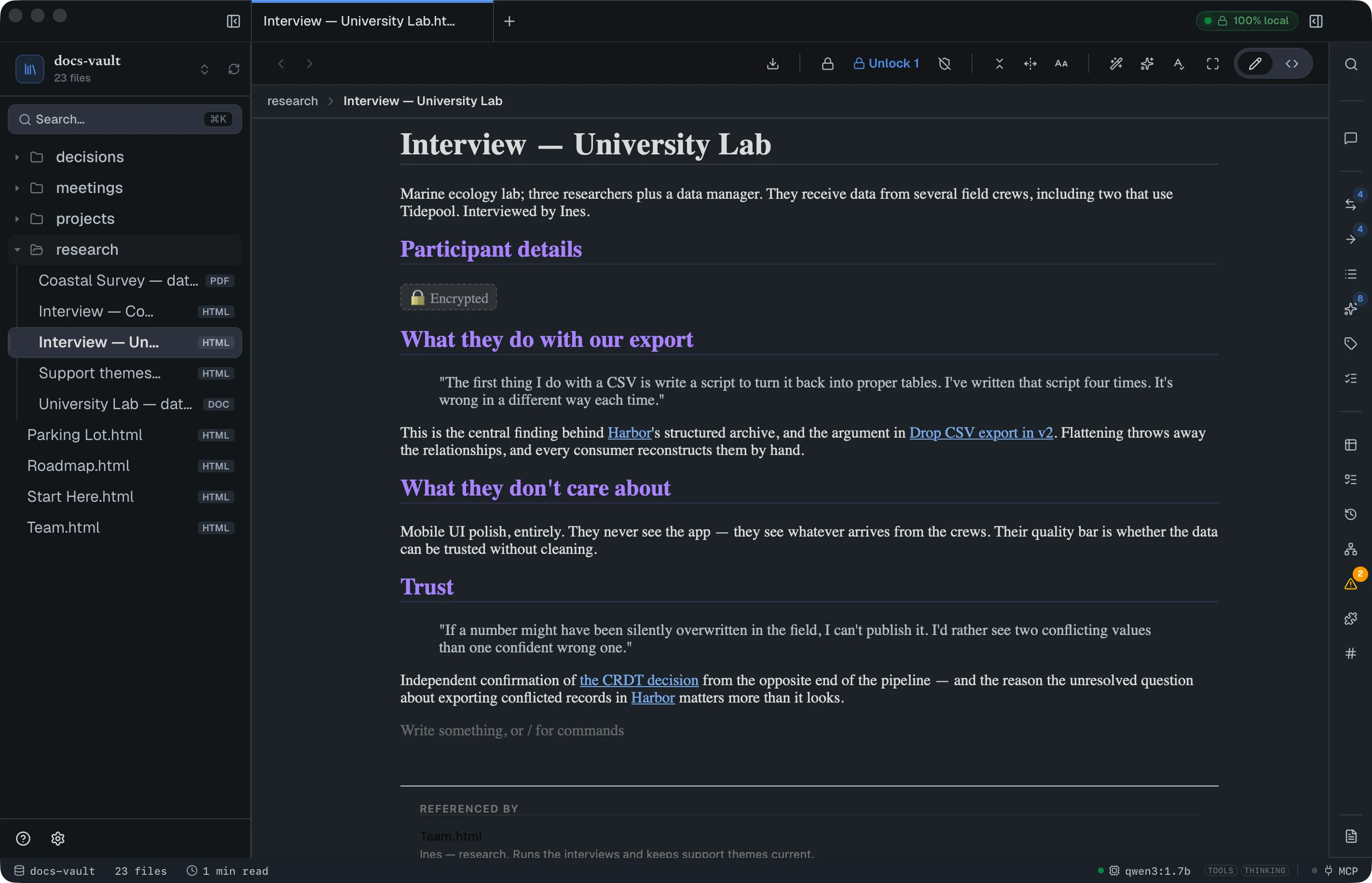
Task: Open the settings gear at bottom left
Action: coord(58,839)
